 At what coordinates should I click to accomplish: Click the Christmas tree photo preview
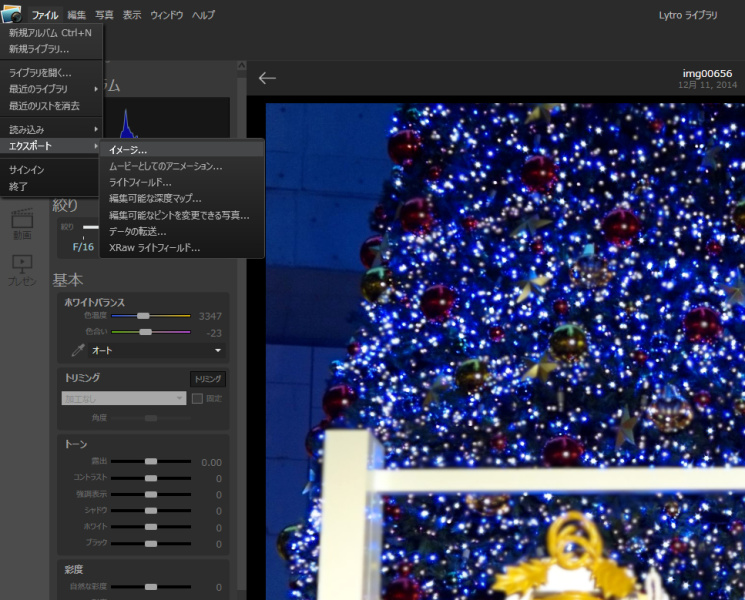click(505, 352)
